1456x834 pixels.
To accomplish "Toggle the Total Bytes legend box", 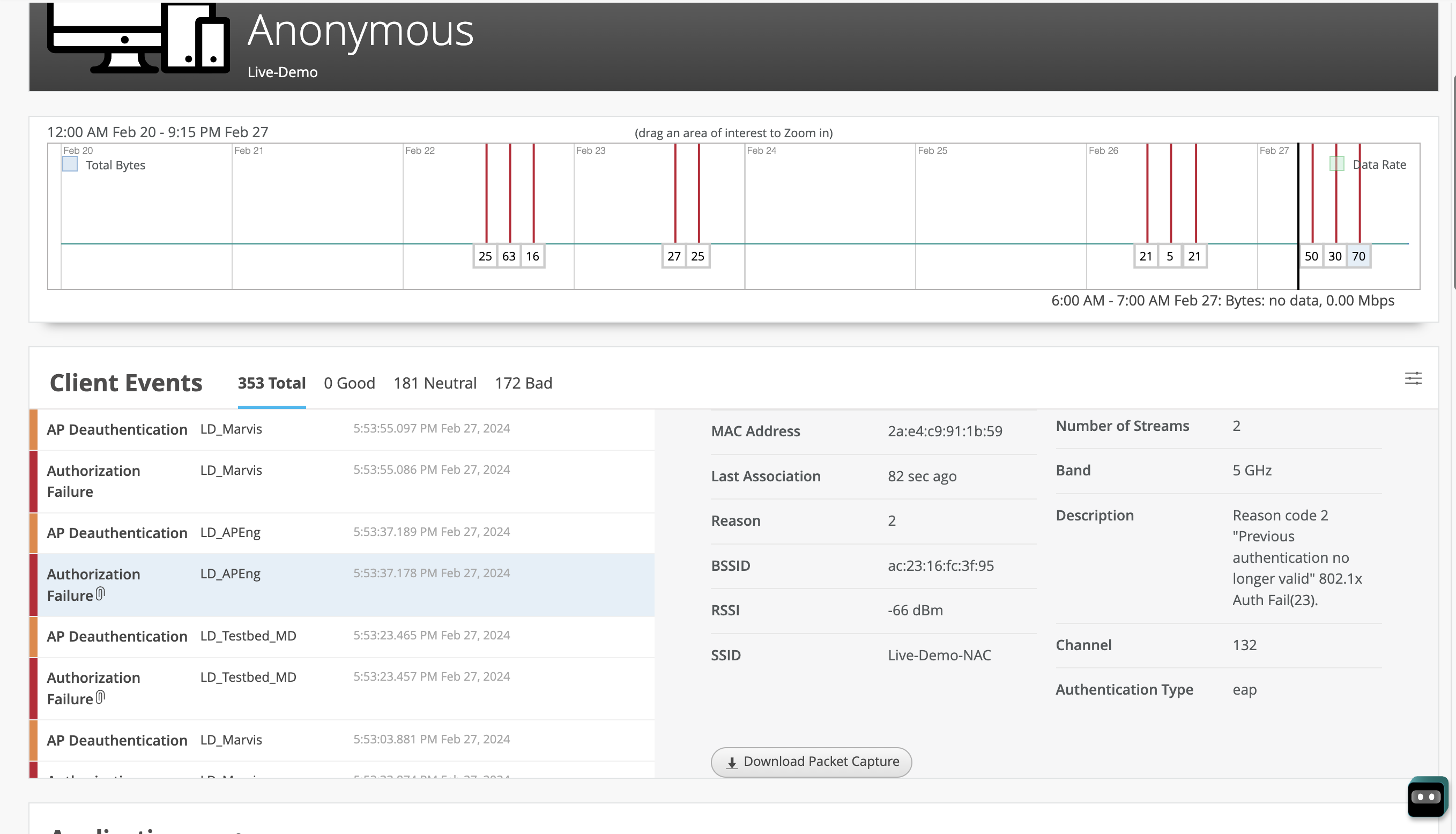I will coord(70,165).
